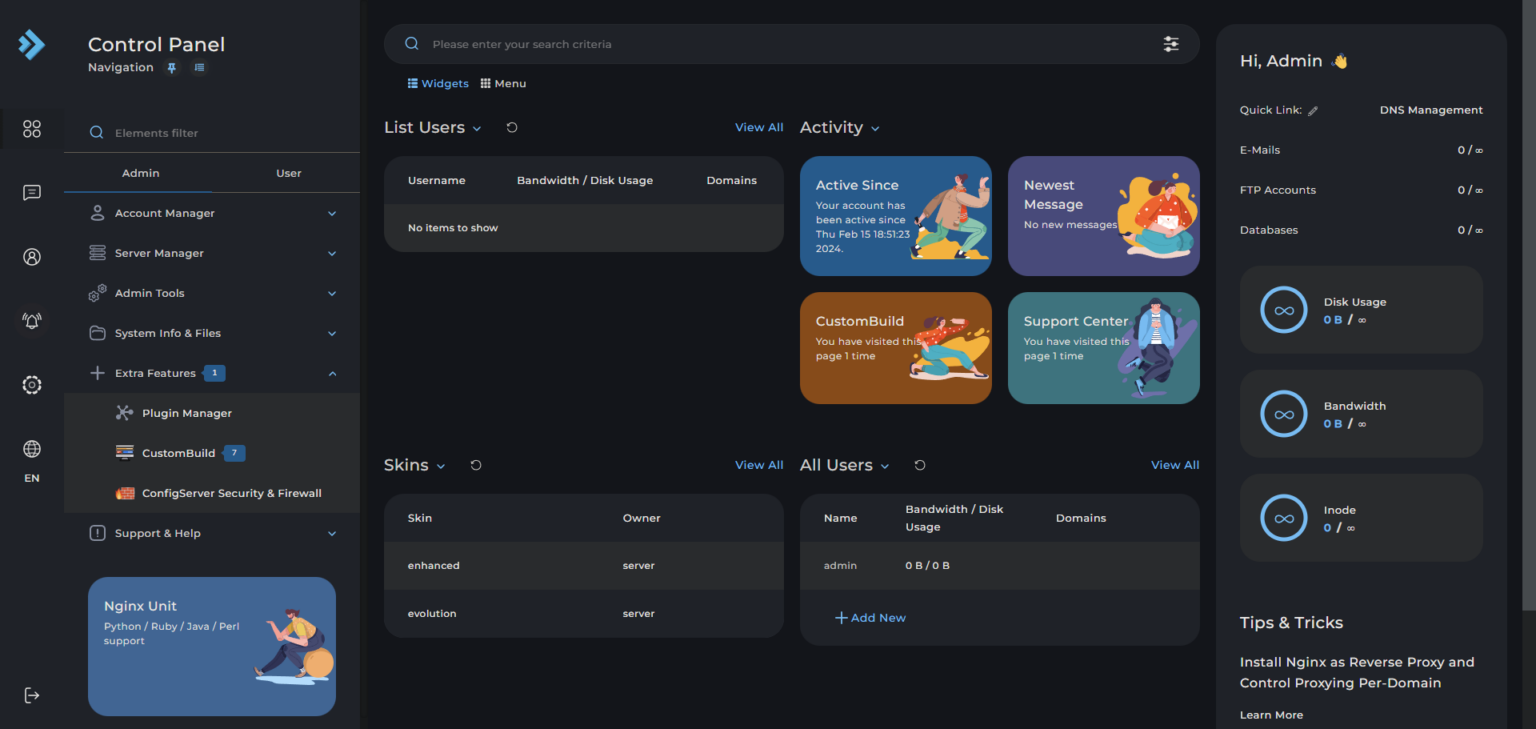The width and height of the screenshot is (1536, 729).
Task: Click View All link for Skins
Action: pyautogui.click(x=759, y=465)
